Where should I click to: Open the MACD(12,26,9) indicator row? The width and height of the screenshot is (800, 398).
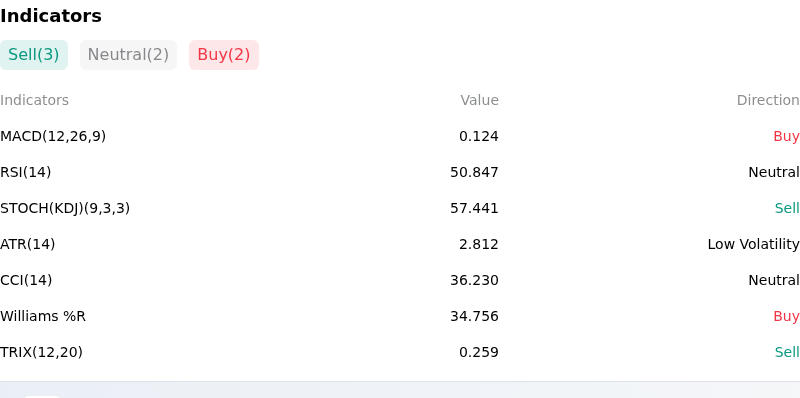point(400,136)
